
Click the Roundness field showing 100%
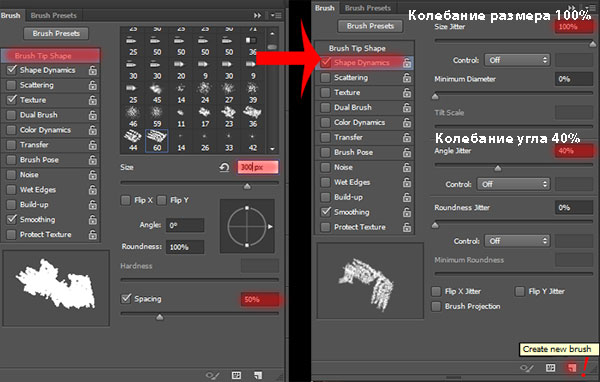(185, 247)
